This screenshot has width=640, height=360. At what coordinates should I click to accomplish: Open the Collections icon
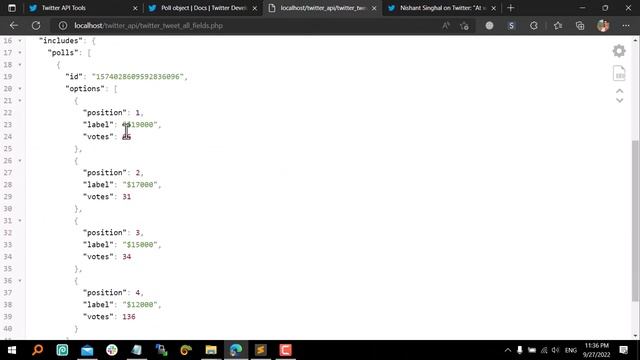[x=580, y=25]
